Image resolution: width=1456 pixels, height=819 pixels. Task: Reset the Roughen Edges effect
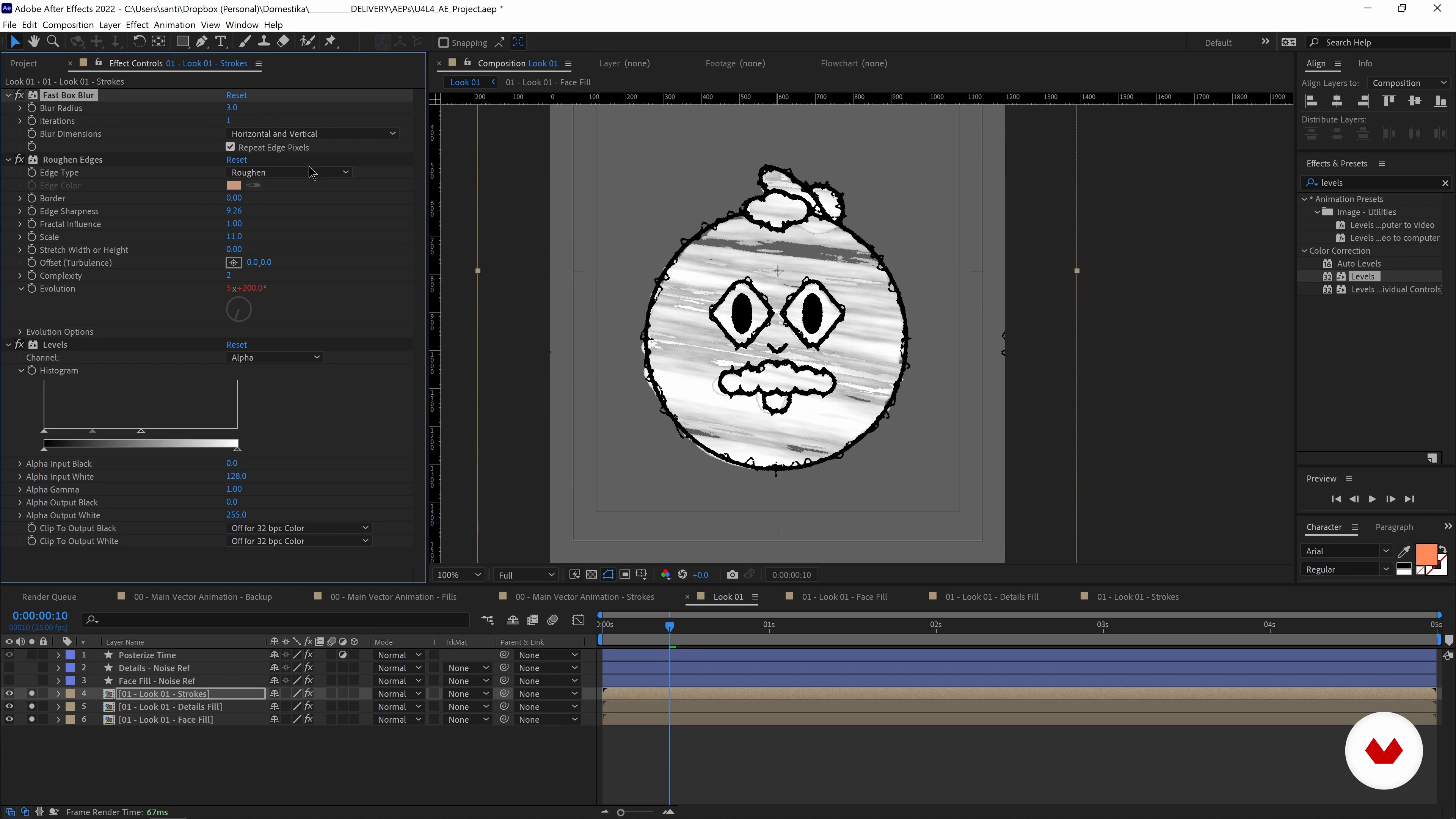point(236,159)
